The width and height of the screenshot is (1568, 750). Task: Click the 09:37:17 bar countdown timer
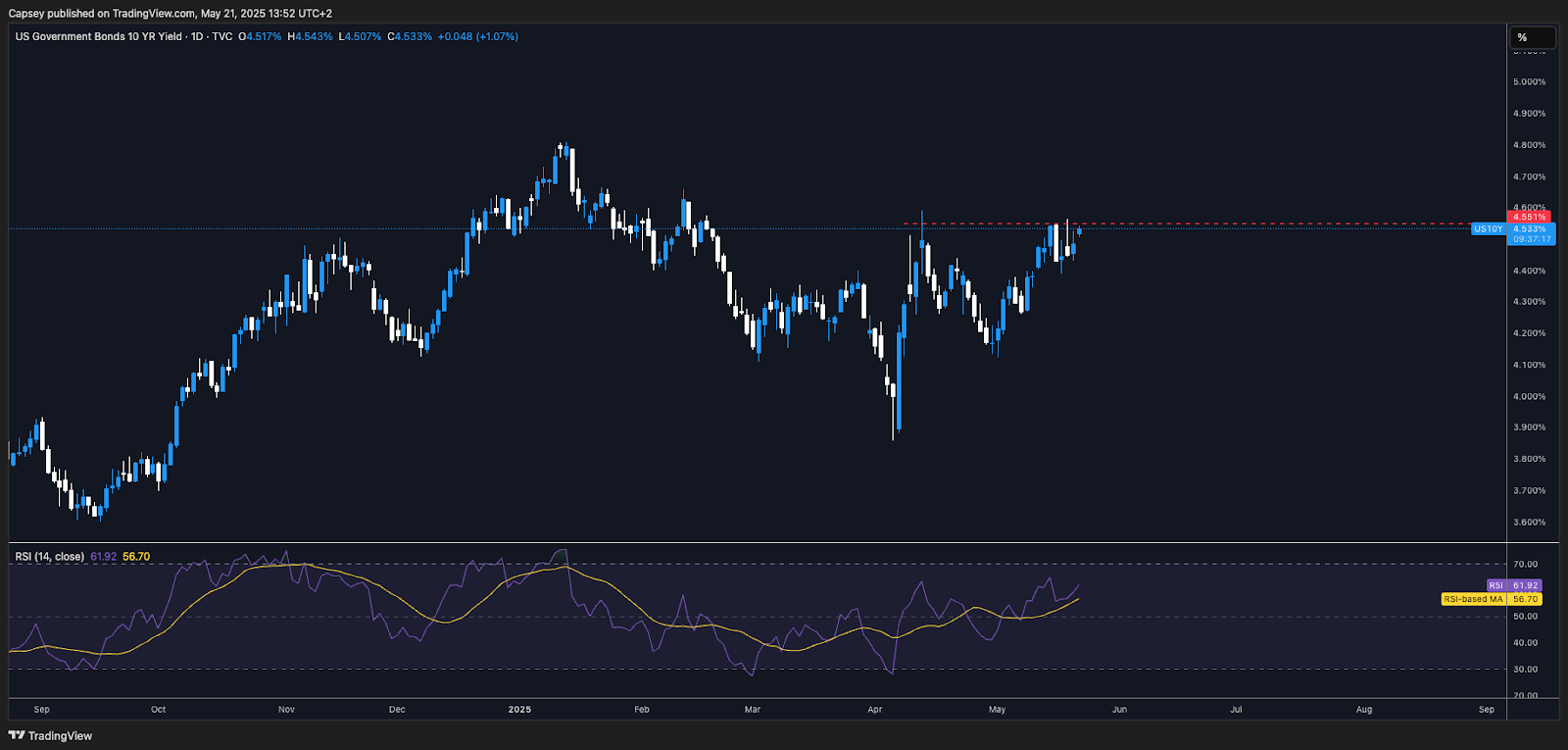tap(1532, 239)
